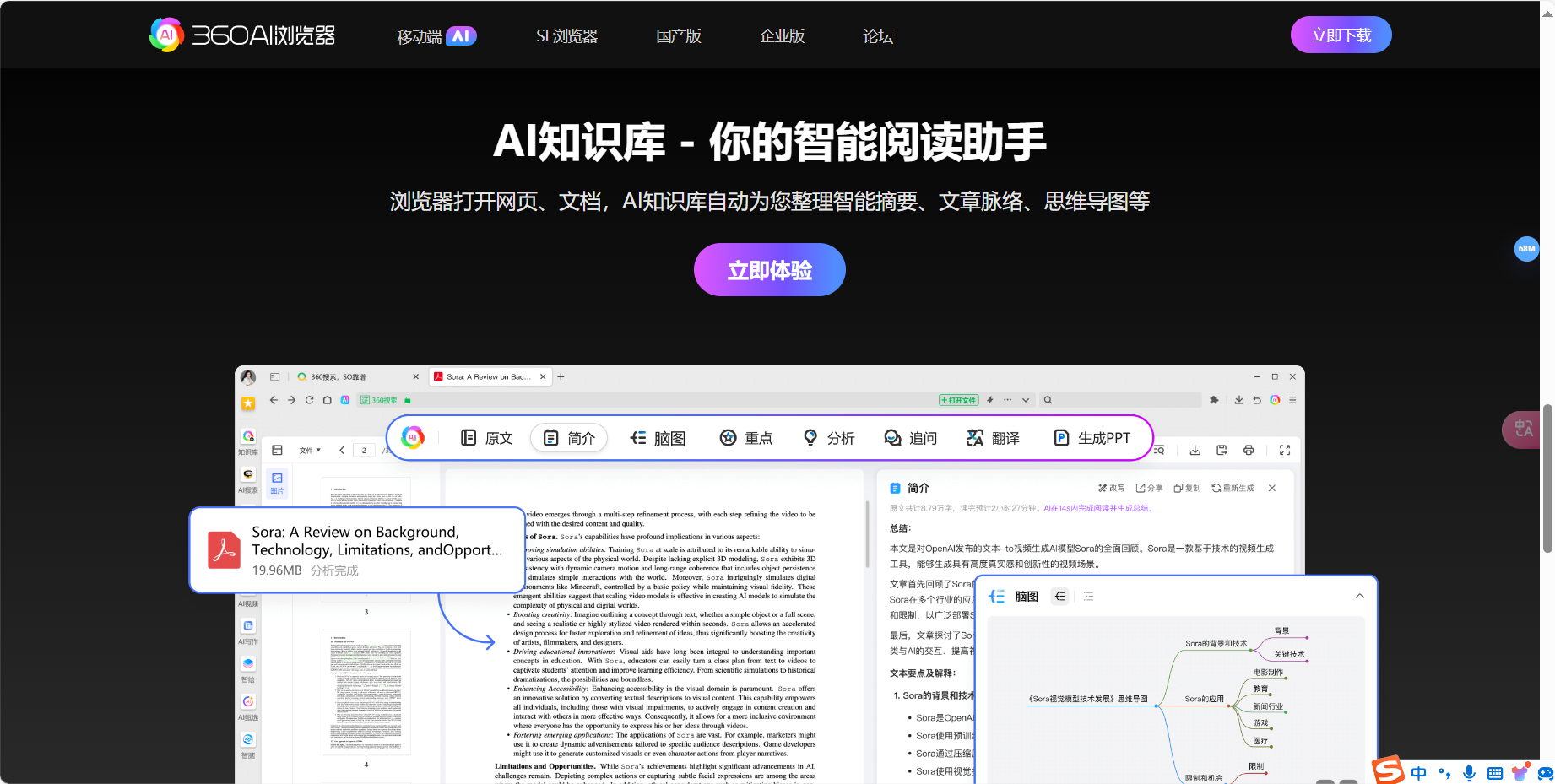Switch to the 简介 tab in AI toolbar

pos(569,438)
